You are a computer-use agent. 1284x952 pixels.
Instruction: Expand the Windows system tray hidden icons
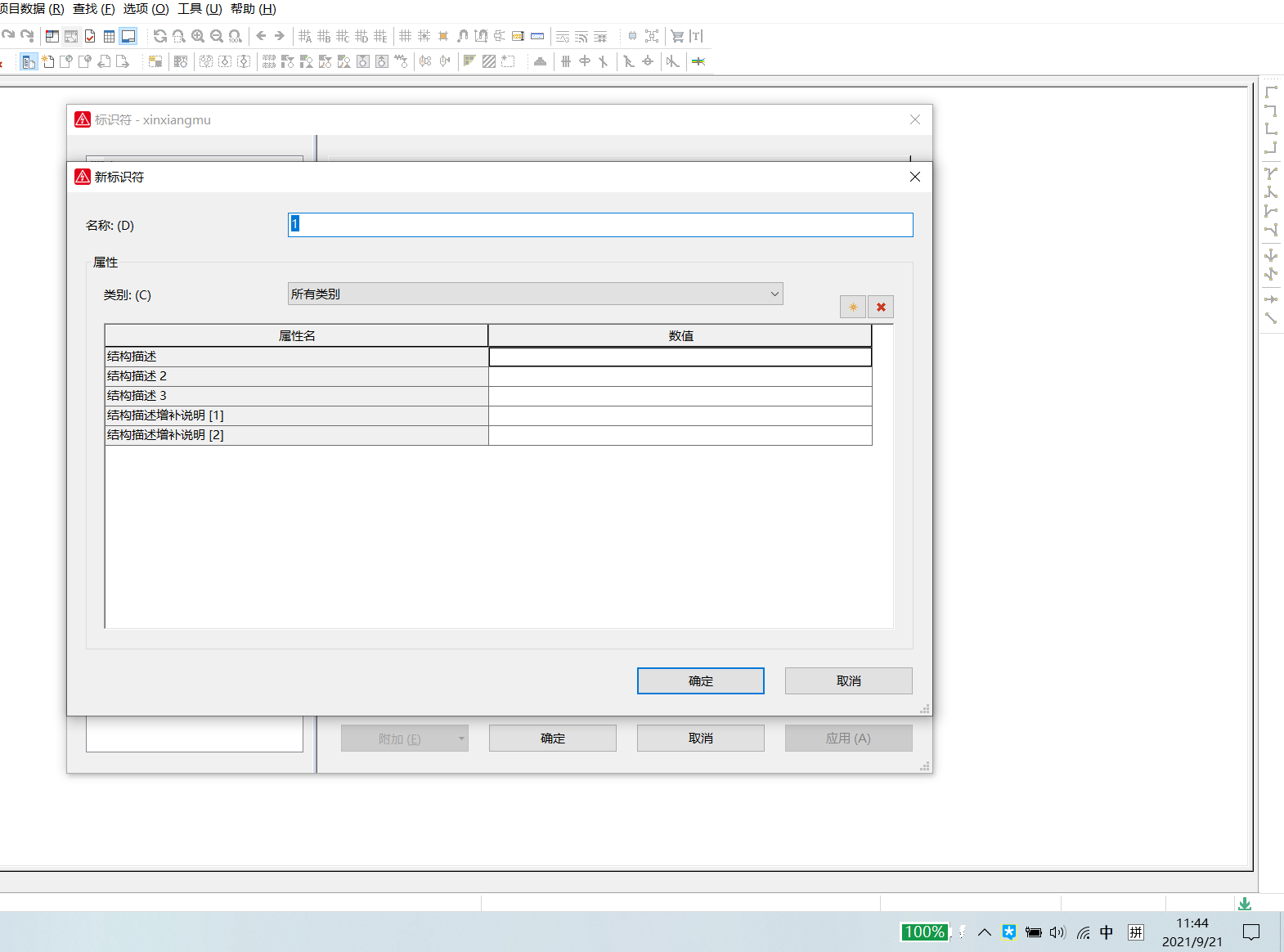tap(985, 932)
